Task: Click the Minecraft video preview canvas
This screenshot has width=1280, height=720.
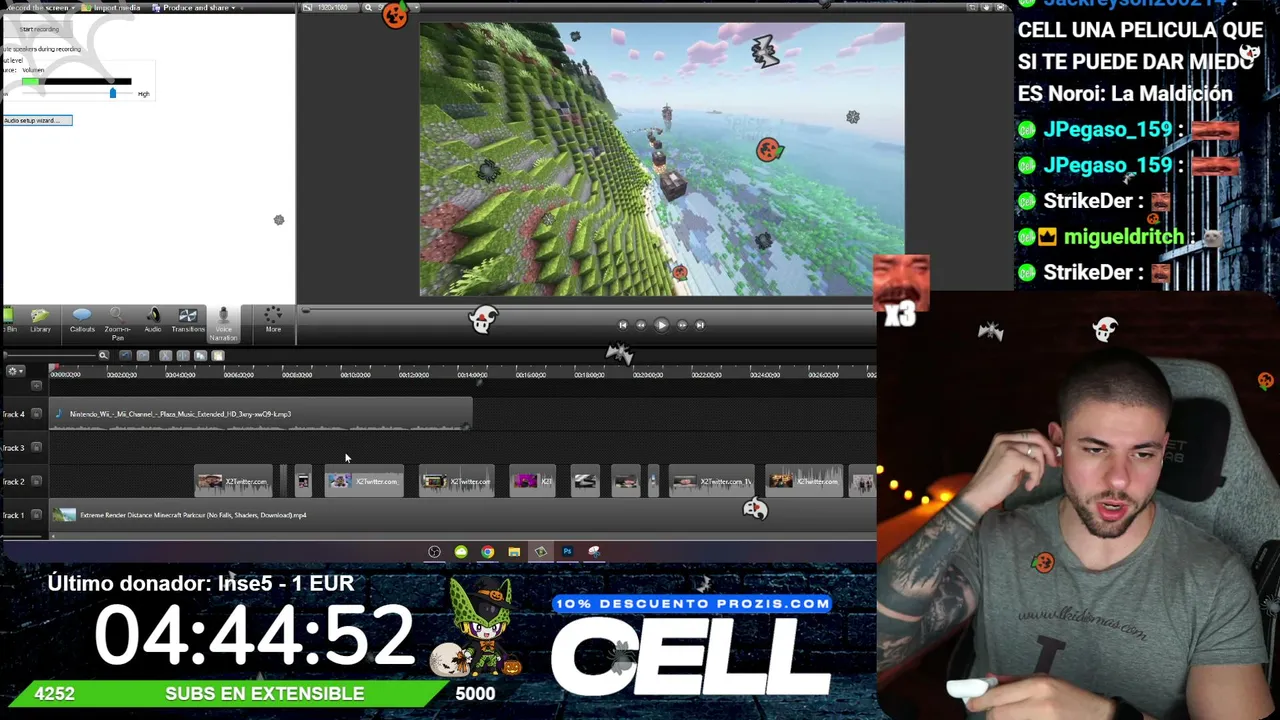Action: (662, 160)
